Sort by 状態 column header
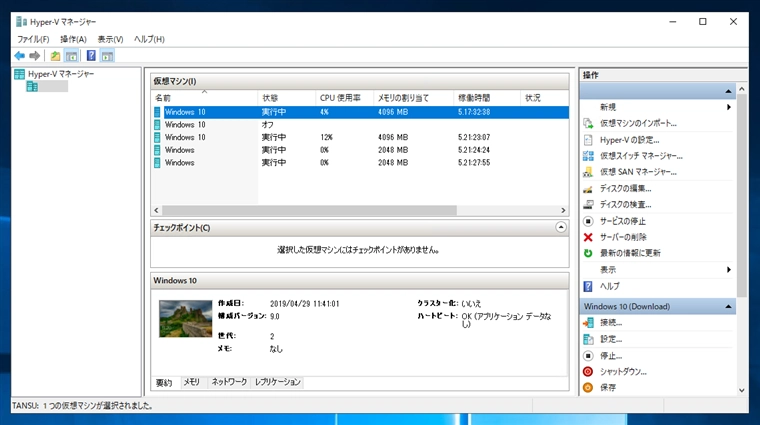Screen dimensions: 760x425 pos(286,98)
